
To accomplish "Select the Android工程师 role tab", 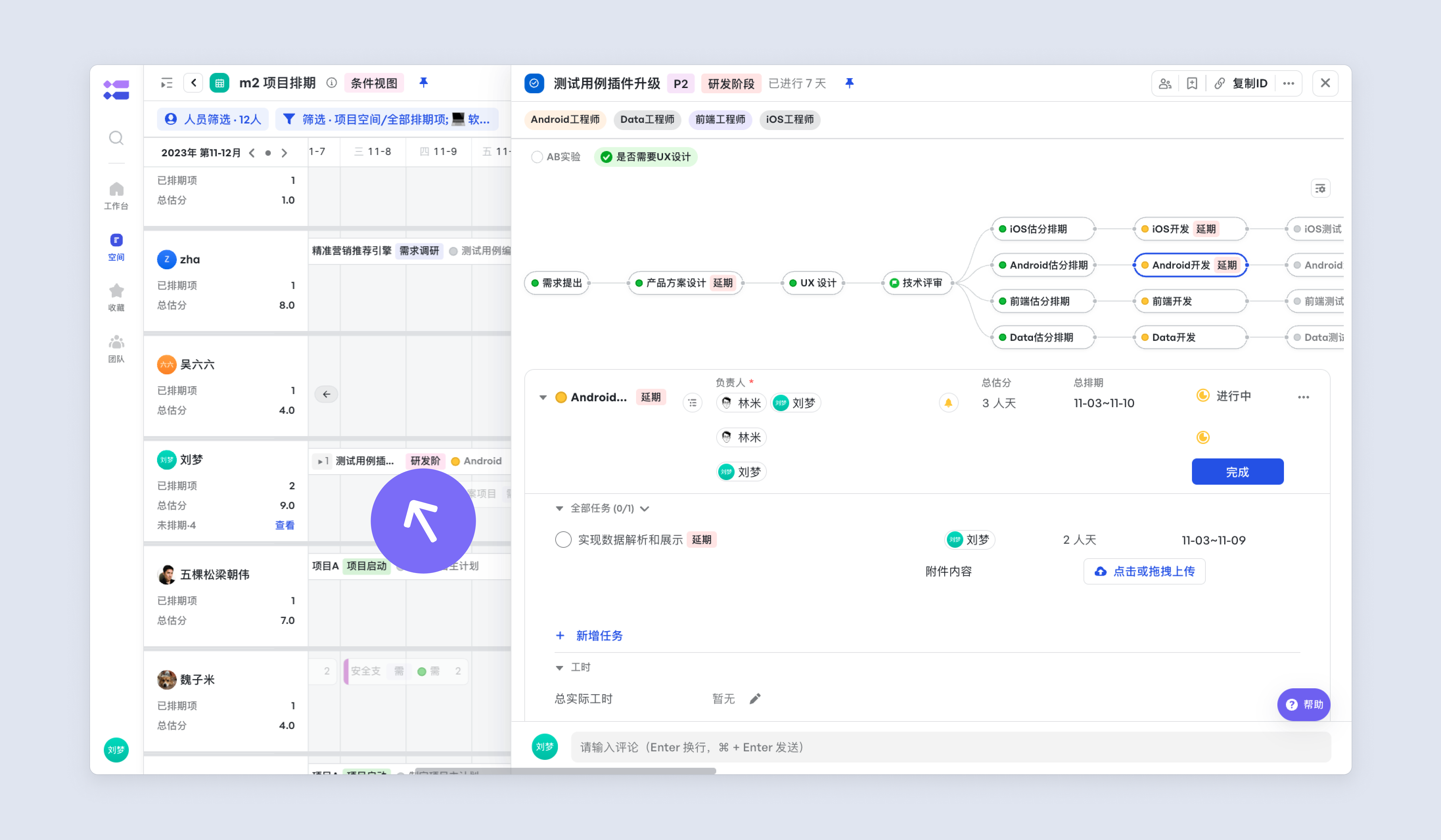I will point(565,120).
